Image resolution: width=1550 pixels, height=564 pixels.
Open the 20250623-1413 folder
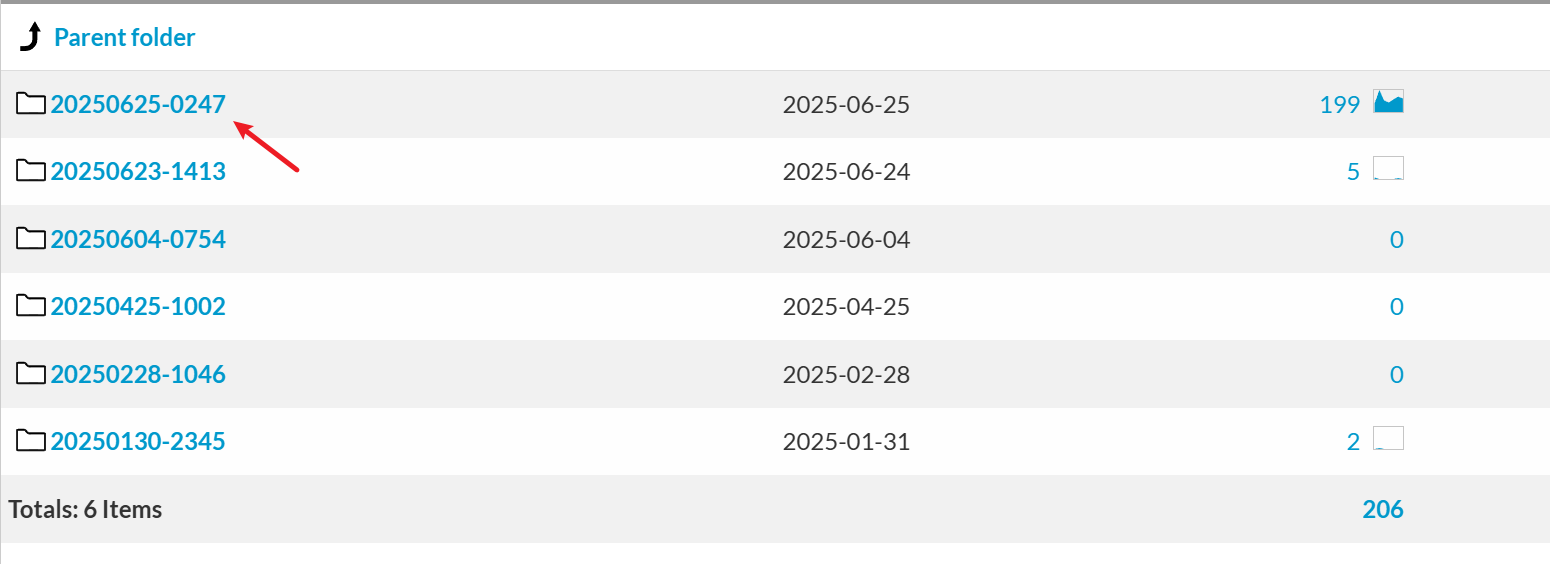click(138, 172)
